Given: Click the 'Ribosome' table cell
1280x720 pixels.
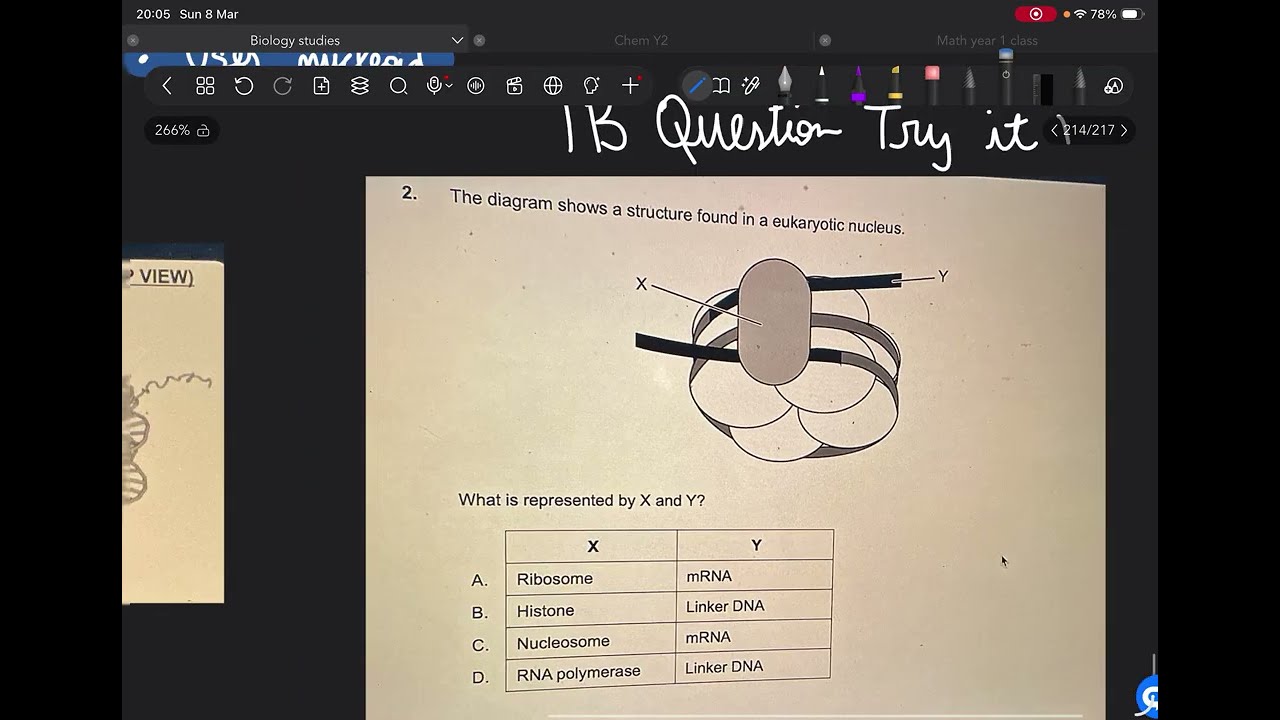Looking at the screenshot, I should coord(591,578).
